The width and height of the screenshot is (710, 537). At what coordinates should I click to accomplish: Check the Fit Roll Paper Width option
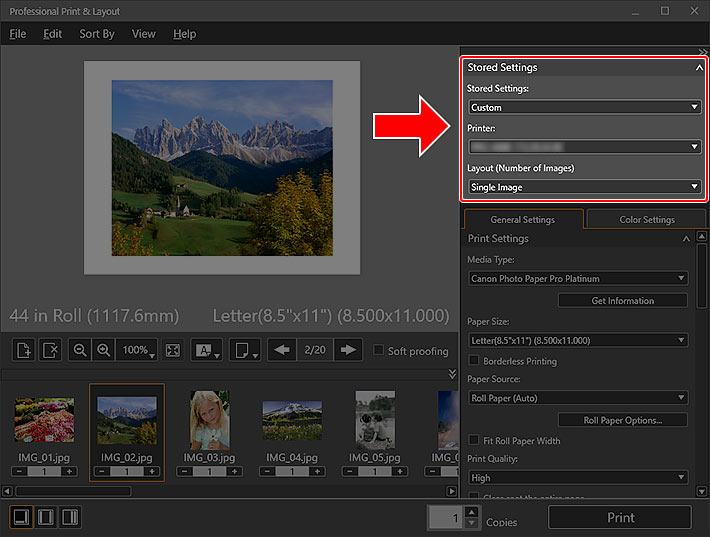(474, 441)
